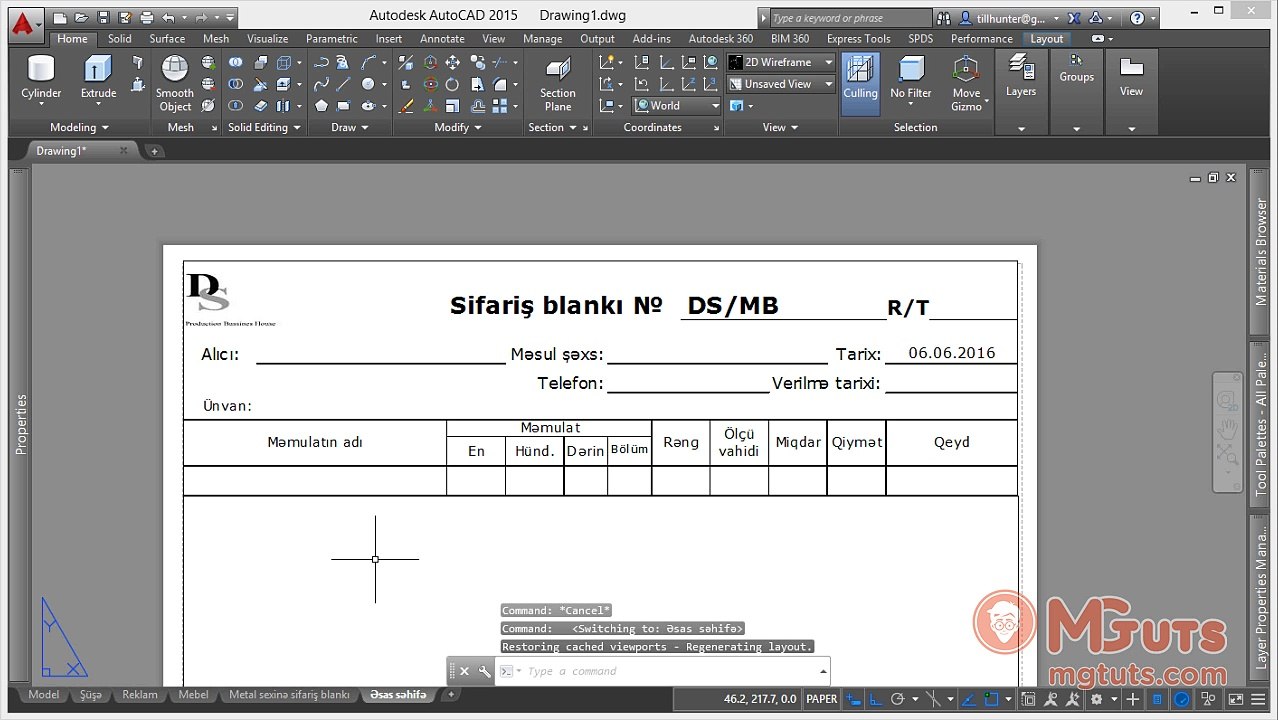Image resolution: width=1278 pixels, height=720 pixels.
Task: Open the Properties side palette
Action: click(20, 425)
